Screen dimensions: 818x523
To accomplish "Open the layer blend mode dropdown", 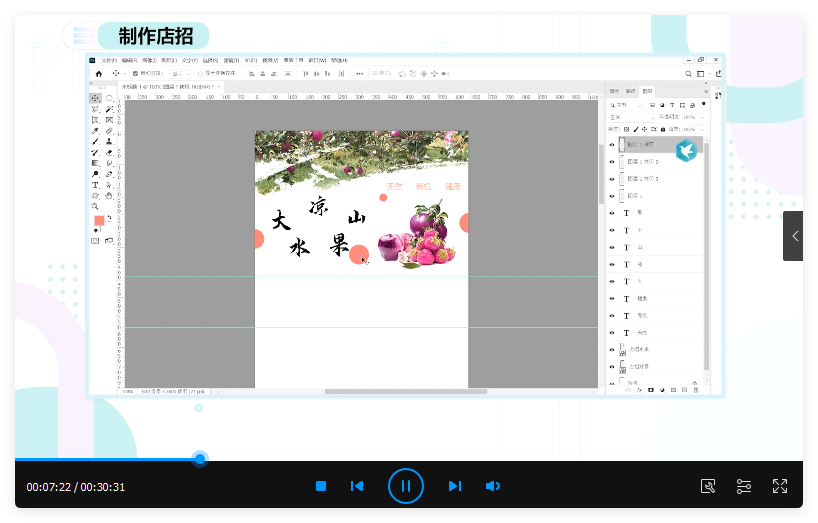I will 632,116.
